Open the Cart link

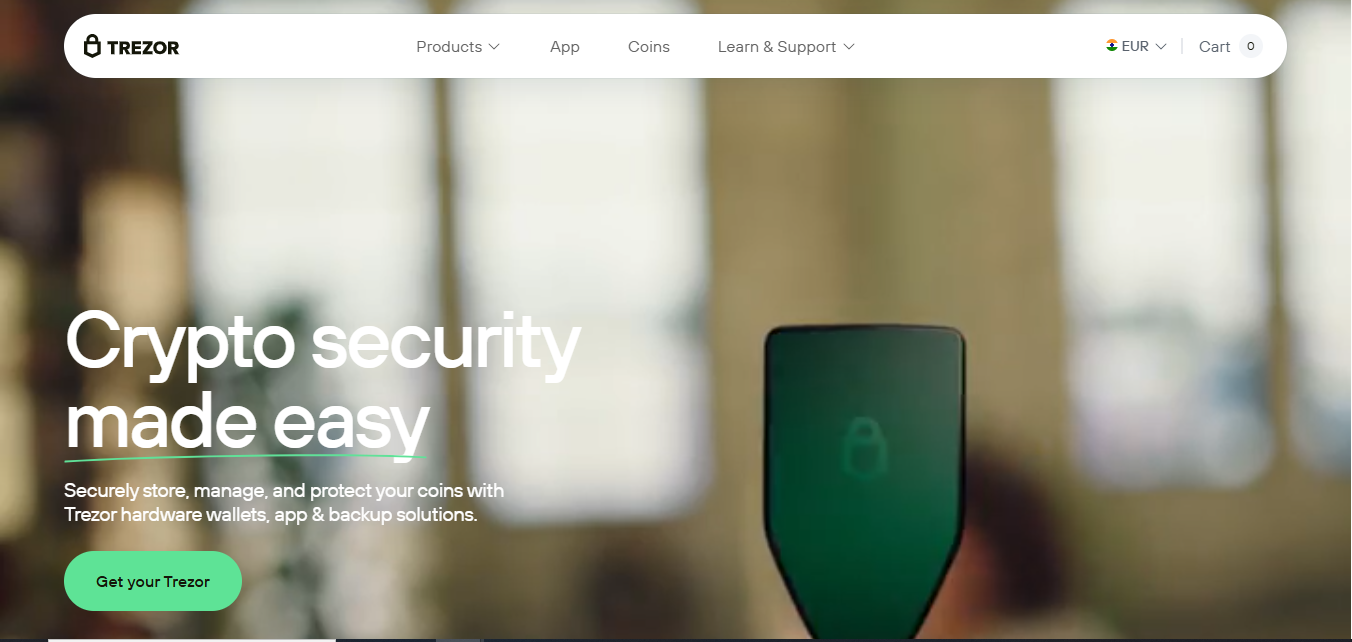click(1214, 47)
